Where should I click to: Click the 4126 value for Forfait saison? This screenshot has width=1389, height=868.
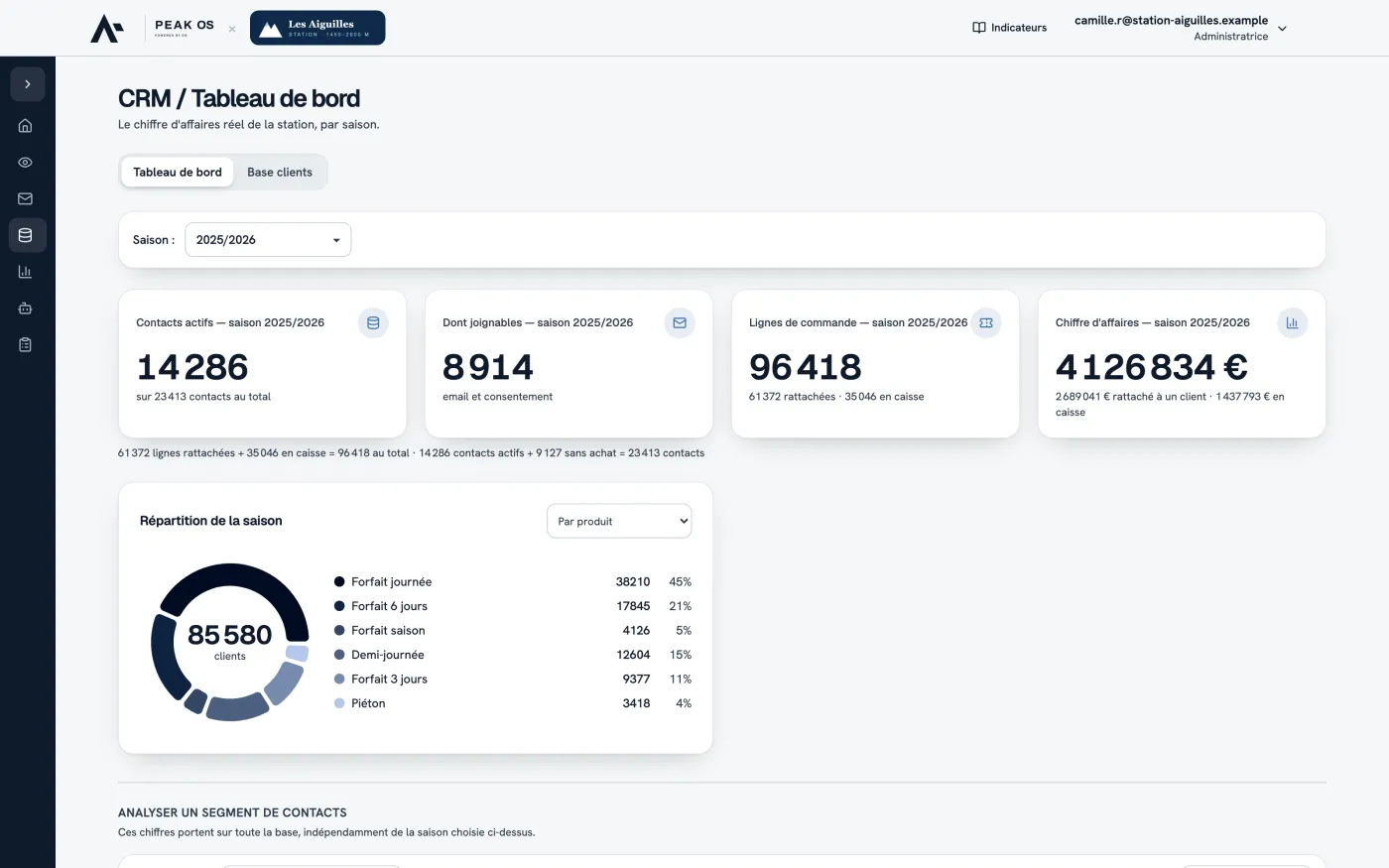636,631
